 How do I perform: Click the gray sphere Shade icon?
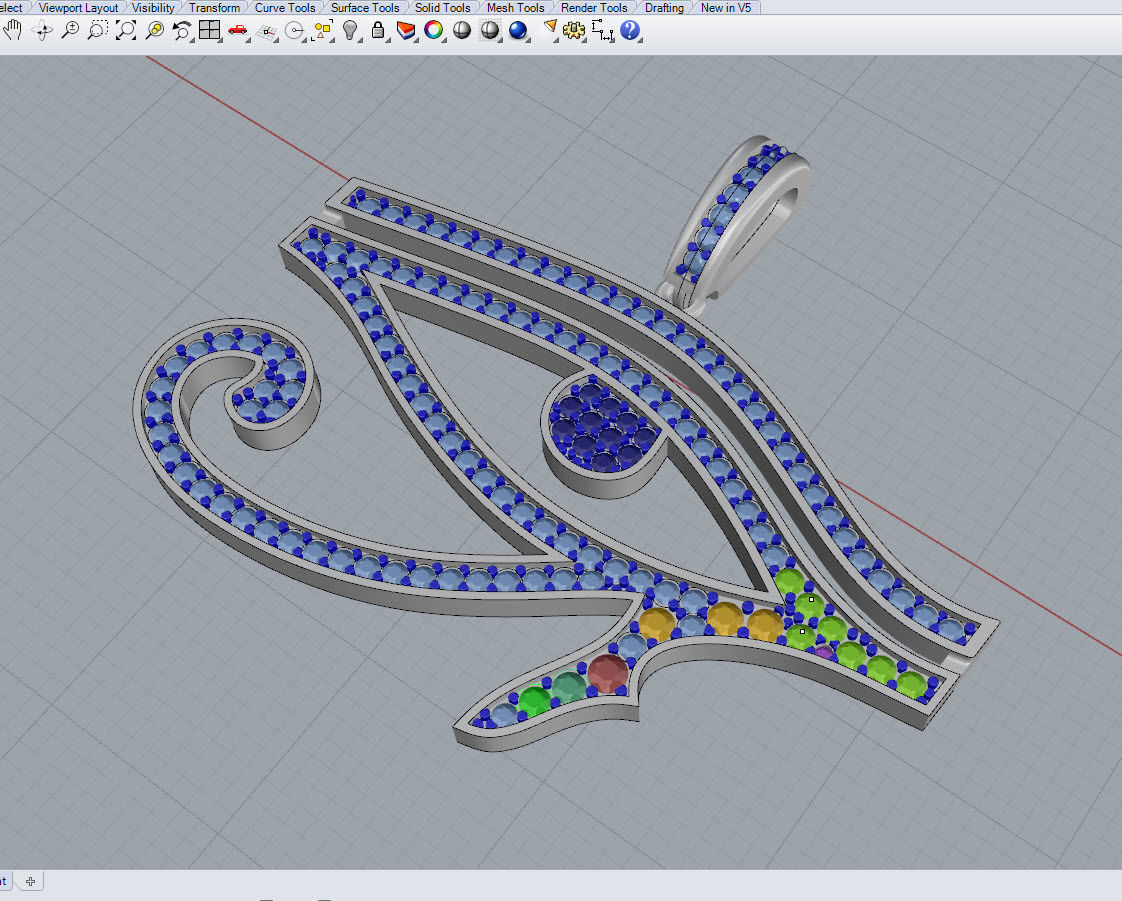[462, 30]
